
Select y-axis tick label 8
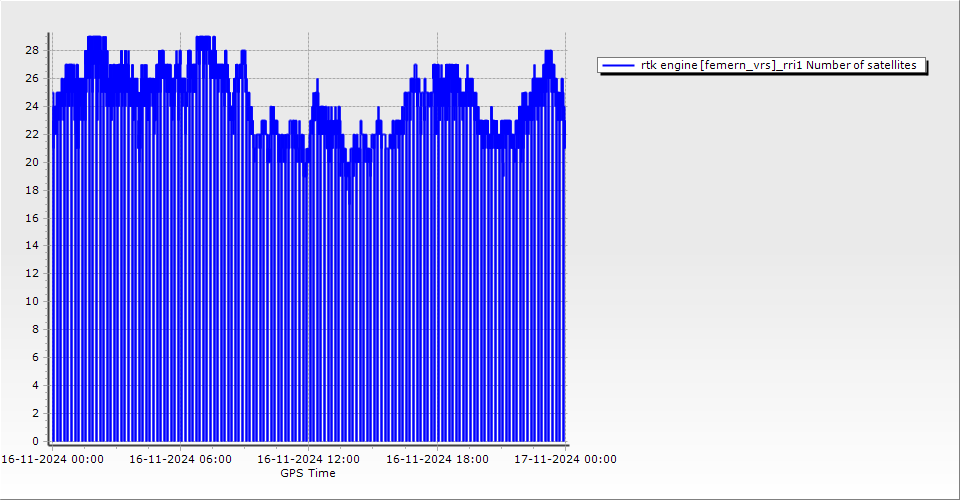(35, 329)
